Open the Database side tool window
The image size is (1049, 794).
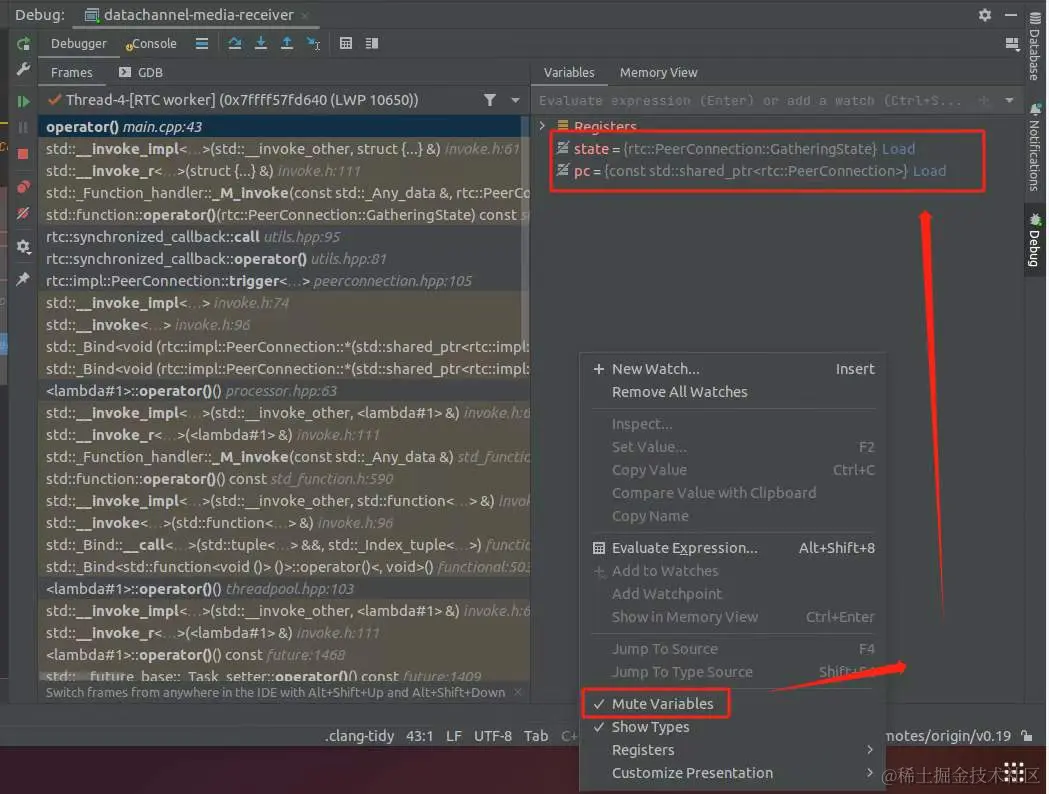1035,45
